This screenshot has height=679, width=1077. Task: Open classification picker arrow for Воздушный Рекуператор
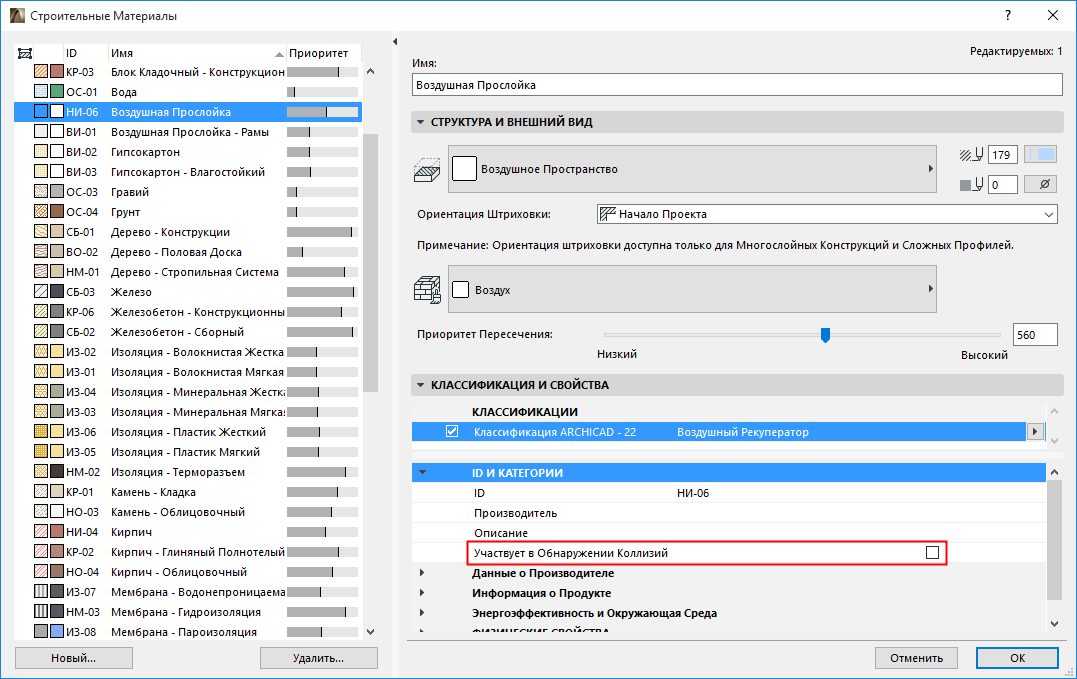[x=1035, y=430]
